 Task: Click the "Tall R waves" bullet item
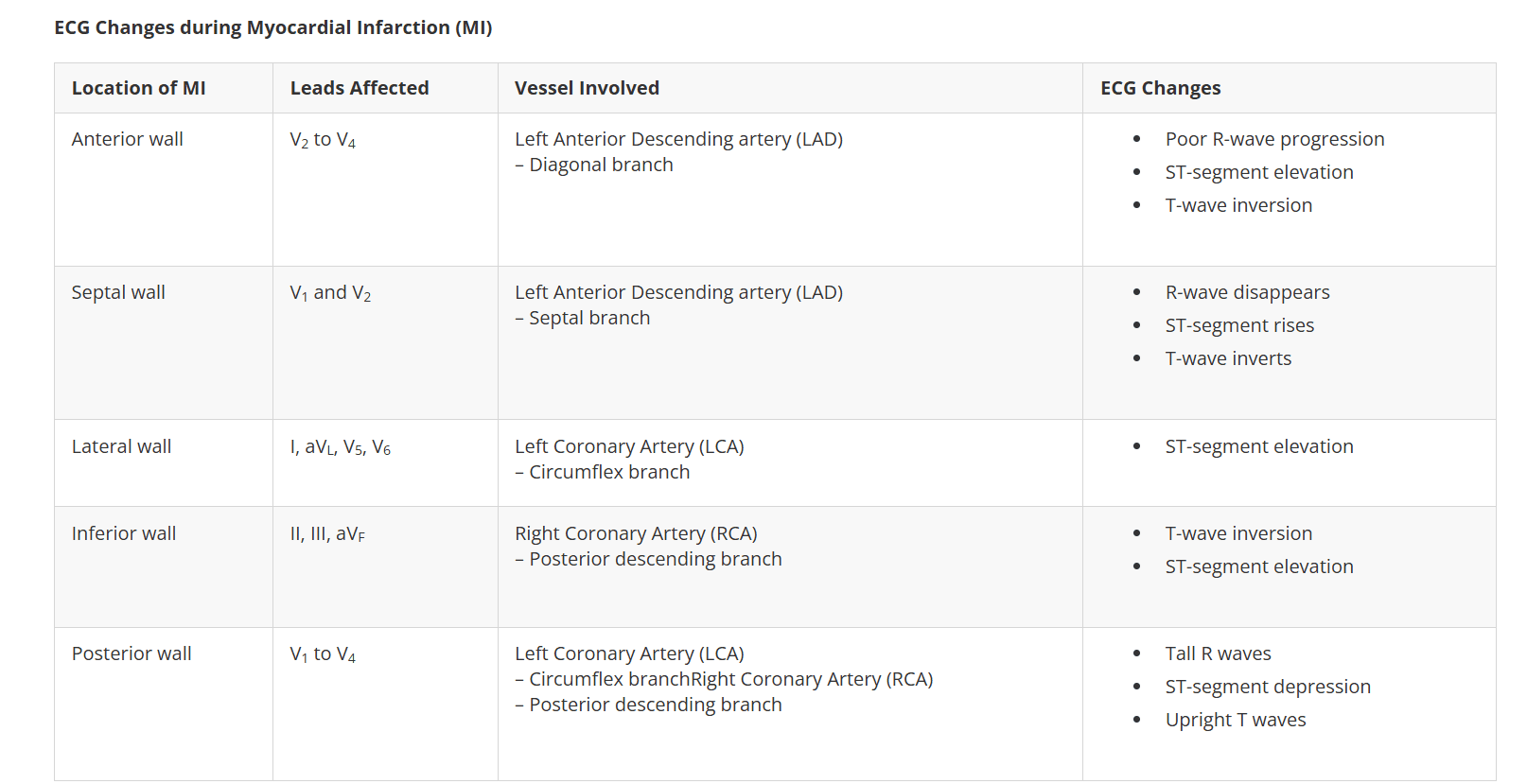(x=1218, y=653)
